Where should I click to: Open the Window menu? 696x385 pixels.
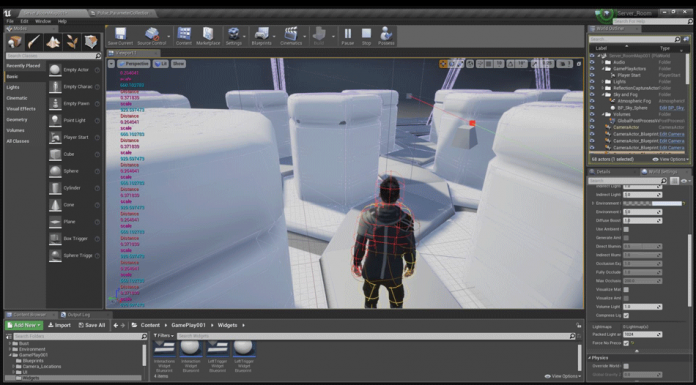[43, 21]
